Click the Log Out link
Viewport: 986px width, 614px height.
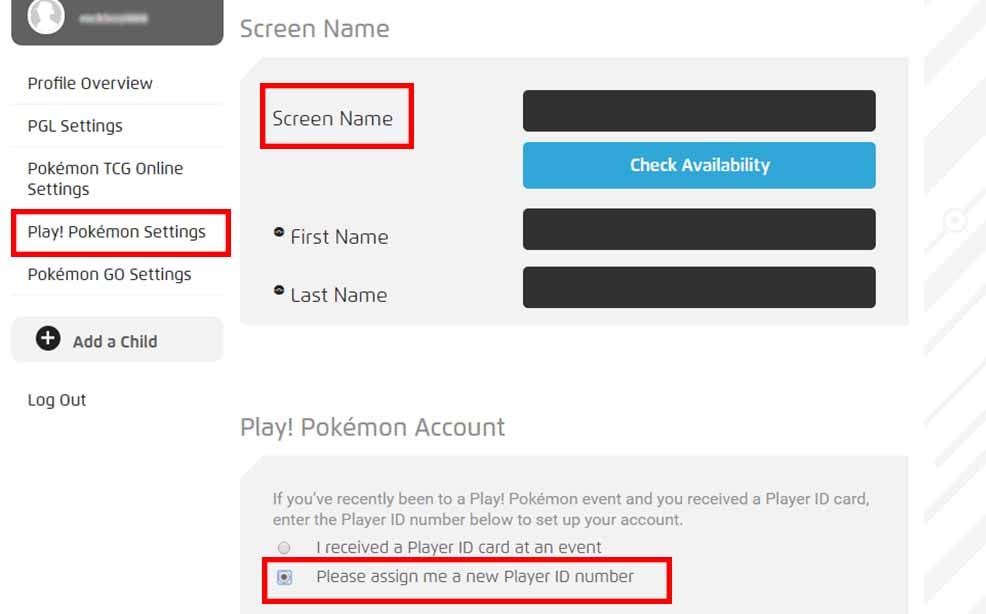click(57, 400)
